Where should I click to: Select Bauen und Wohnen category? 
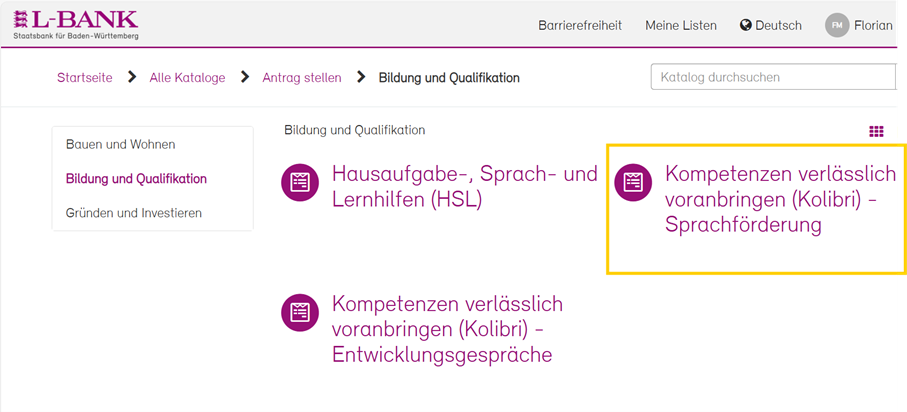120,145
